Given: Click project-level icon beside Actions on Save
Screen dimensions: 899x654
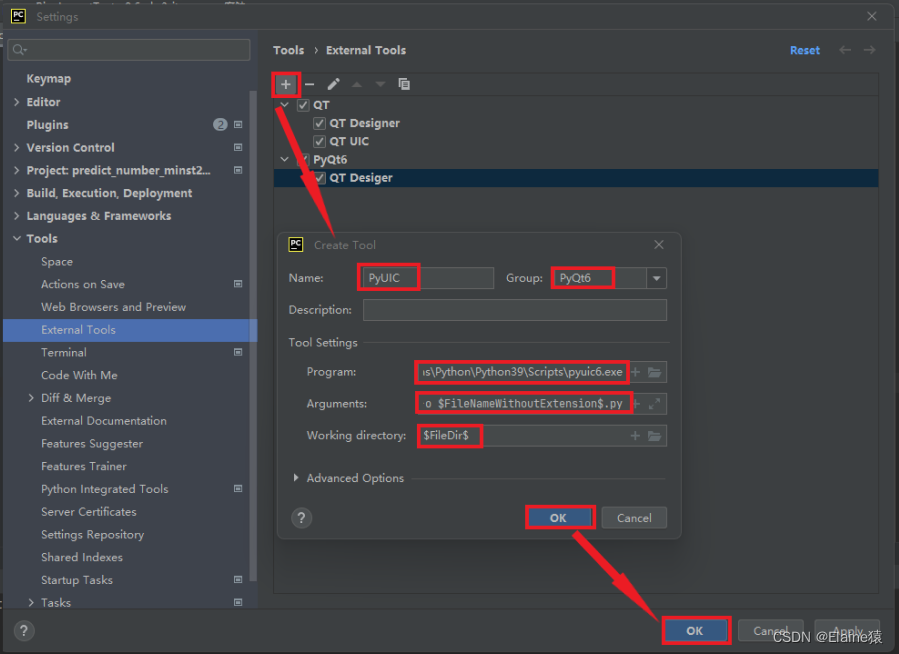Looking at the screenshot, I should coord(238,284).
